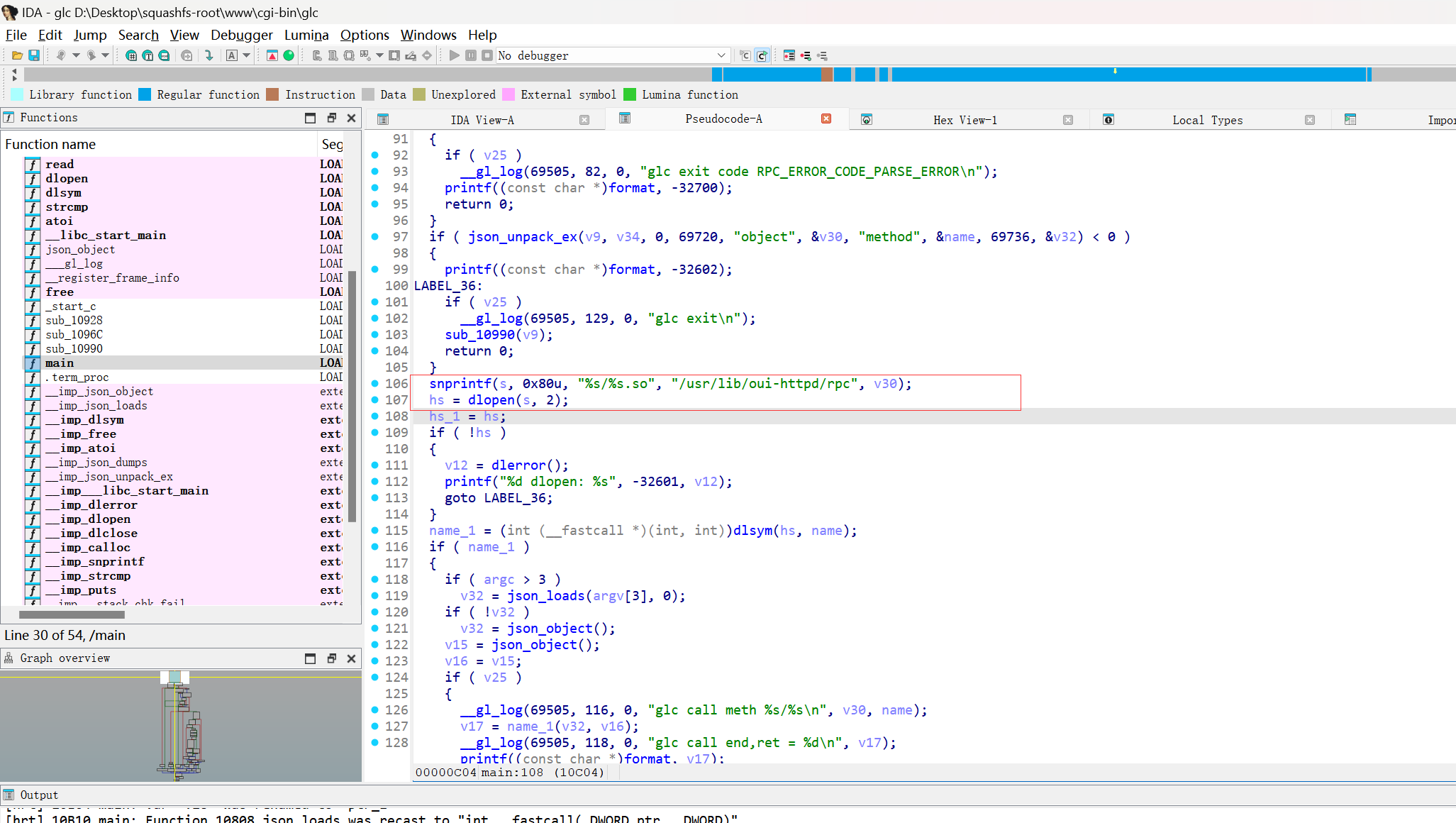Click the stop process button
The width and height of the screenshot is (1456, 823).
coord(487,55)
